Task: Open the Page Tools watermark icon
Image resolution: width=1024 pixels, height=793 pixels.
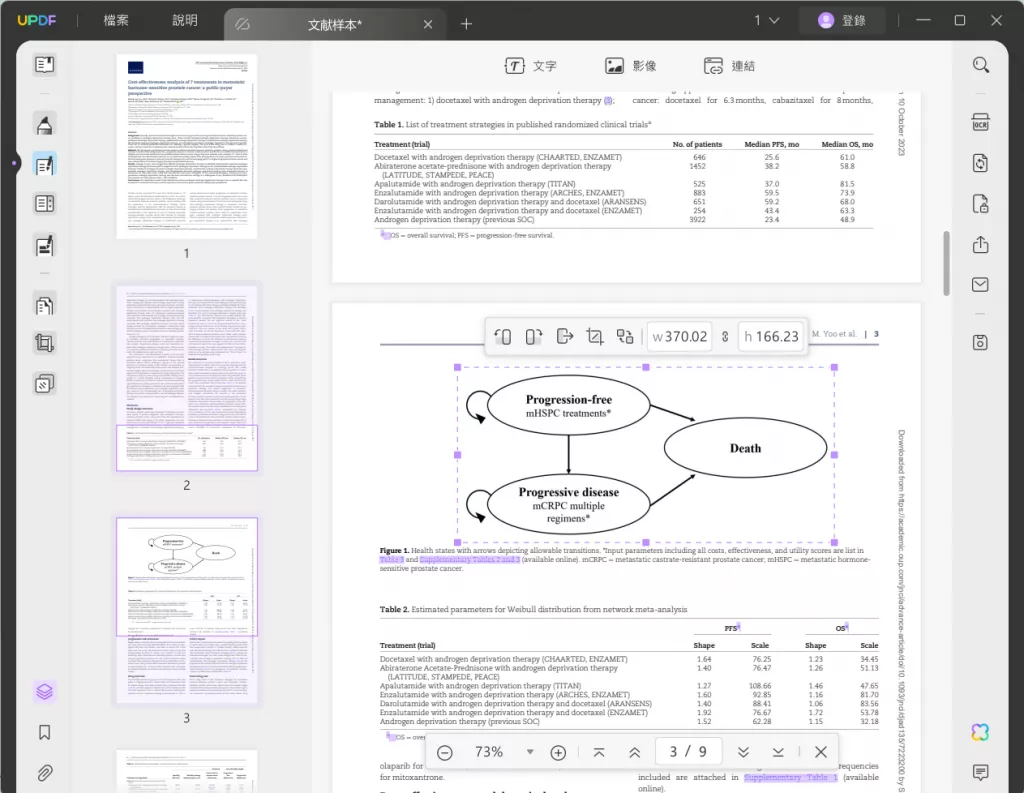Action: [44, 383]
